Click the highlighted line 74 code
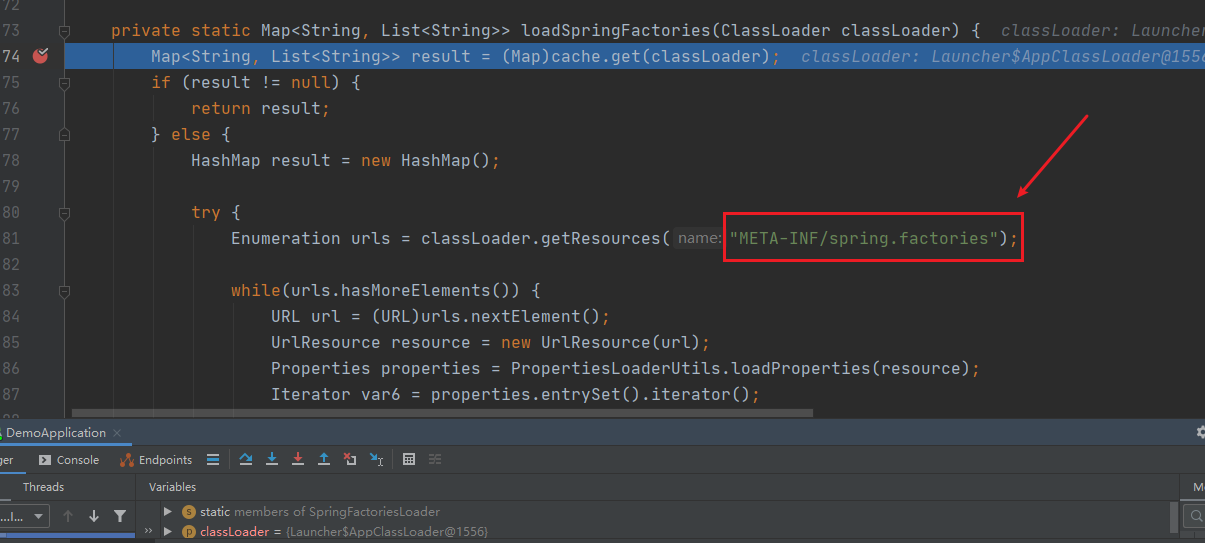 [465, 56]
